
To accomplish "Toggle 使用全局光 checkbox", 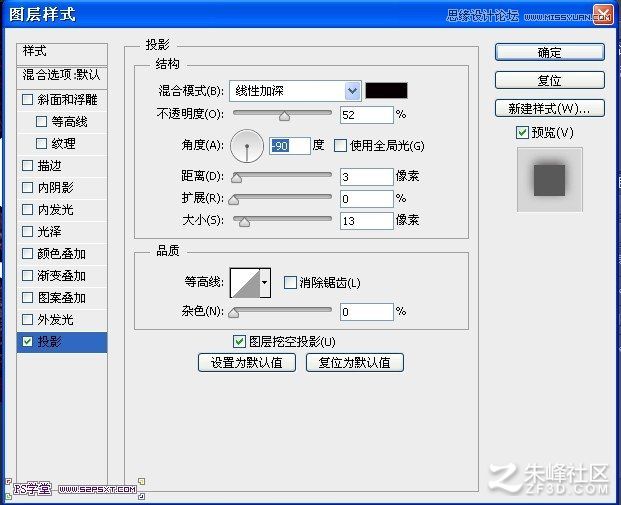I will 340,146.
